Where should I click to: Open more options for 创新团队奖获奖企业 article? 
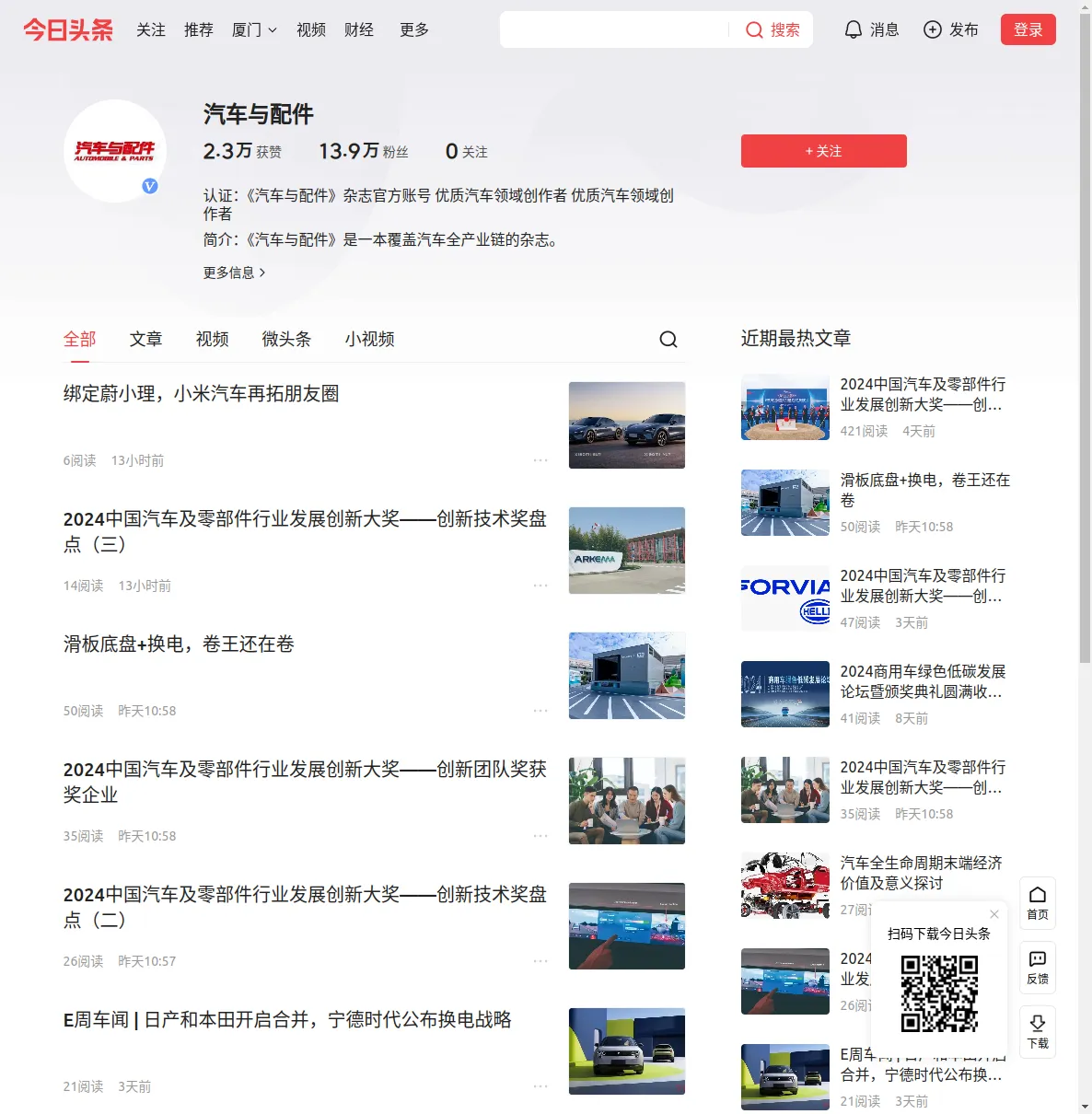pos(540,835)
